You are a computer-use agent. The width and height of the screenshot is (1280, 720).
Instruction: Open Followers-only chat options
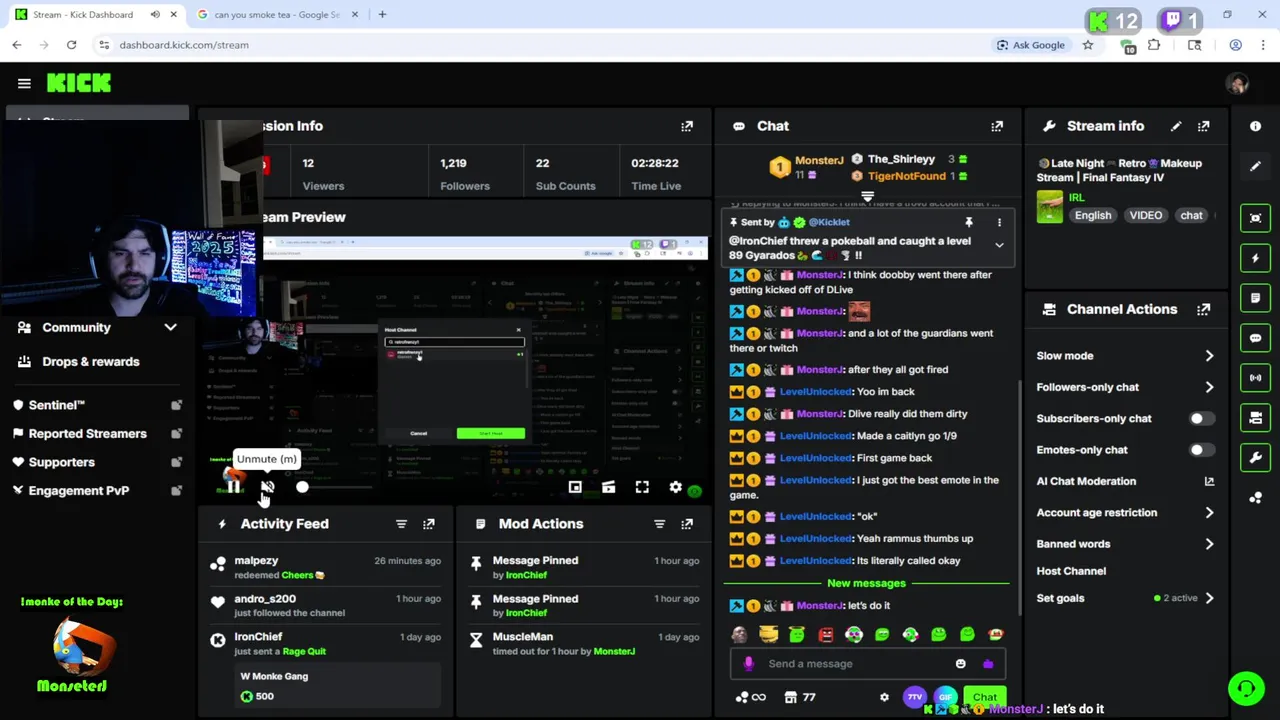[1125, 387]
